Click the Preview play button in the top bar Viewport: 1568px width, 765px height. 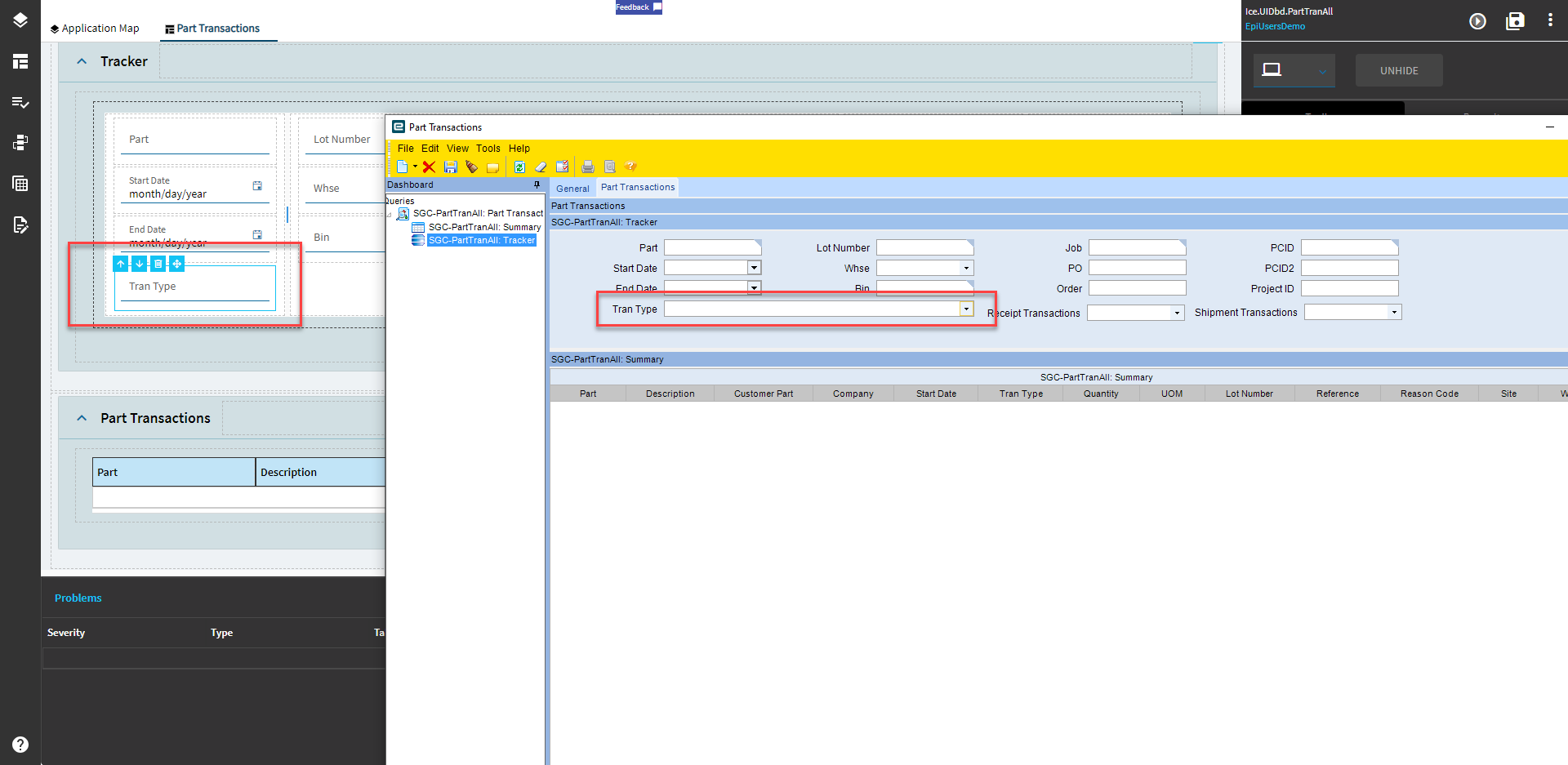click(x=1477, y=21)
